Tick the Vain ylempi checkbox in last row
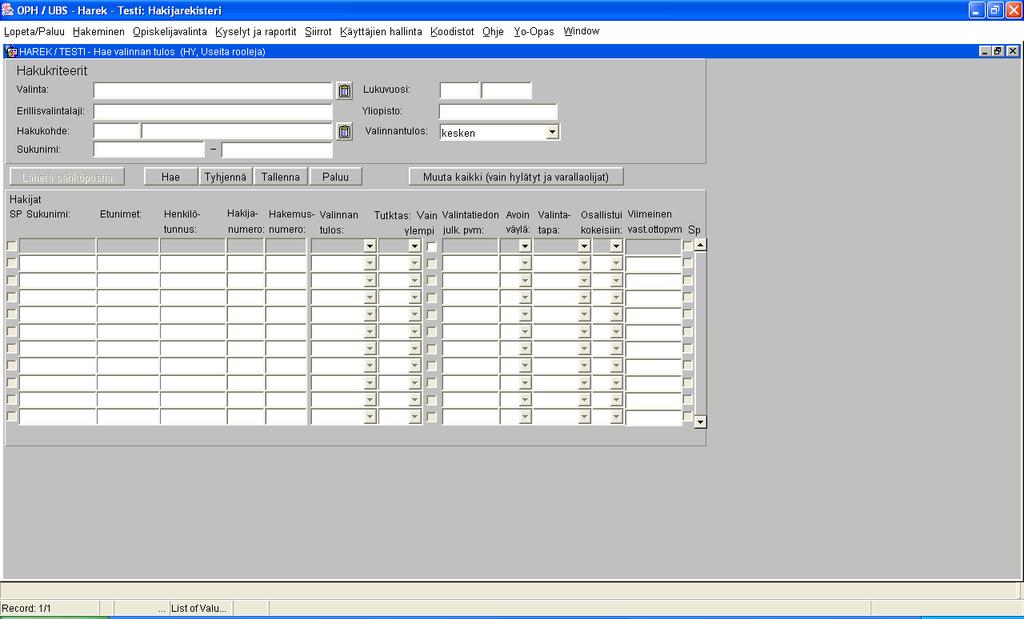 click(x=432, y=416)
